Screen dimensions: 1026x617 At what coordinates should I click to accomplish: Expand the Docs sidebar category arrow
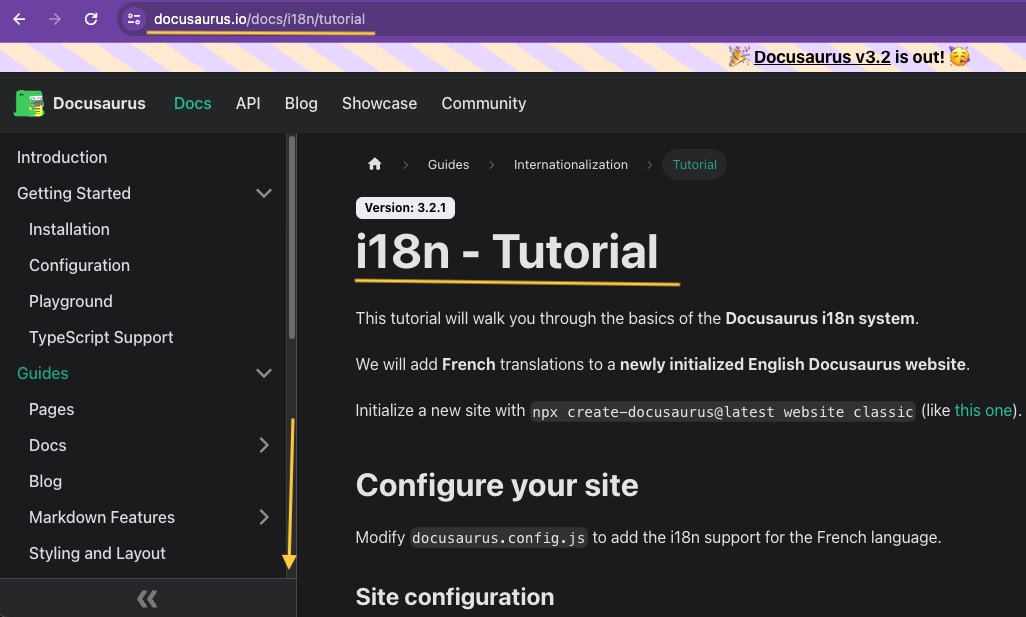pyautogui.click(x=264, y=445)
